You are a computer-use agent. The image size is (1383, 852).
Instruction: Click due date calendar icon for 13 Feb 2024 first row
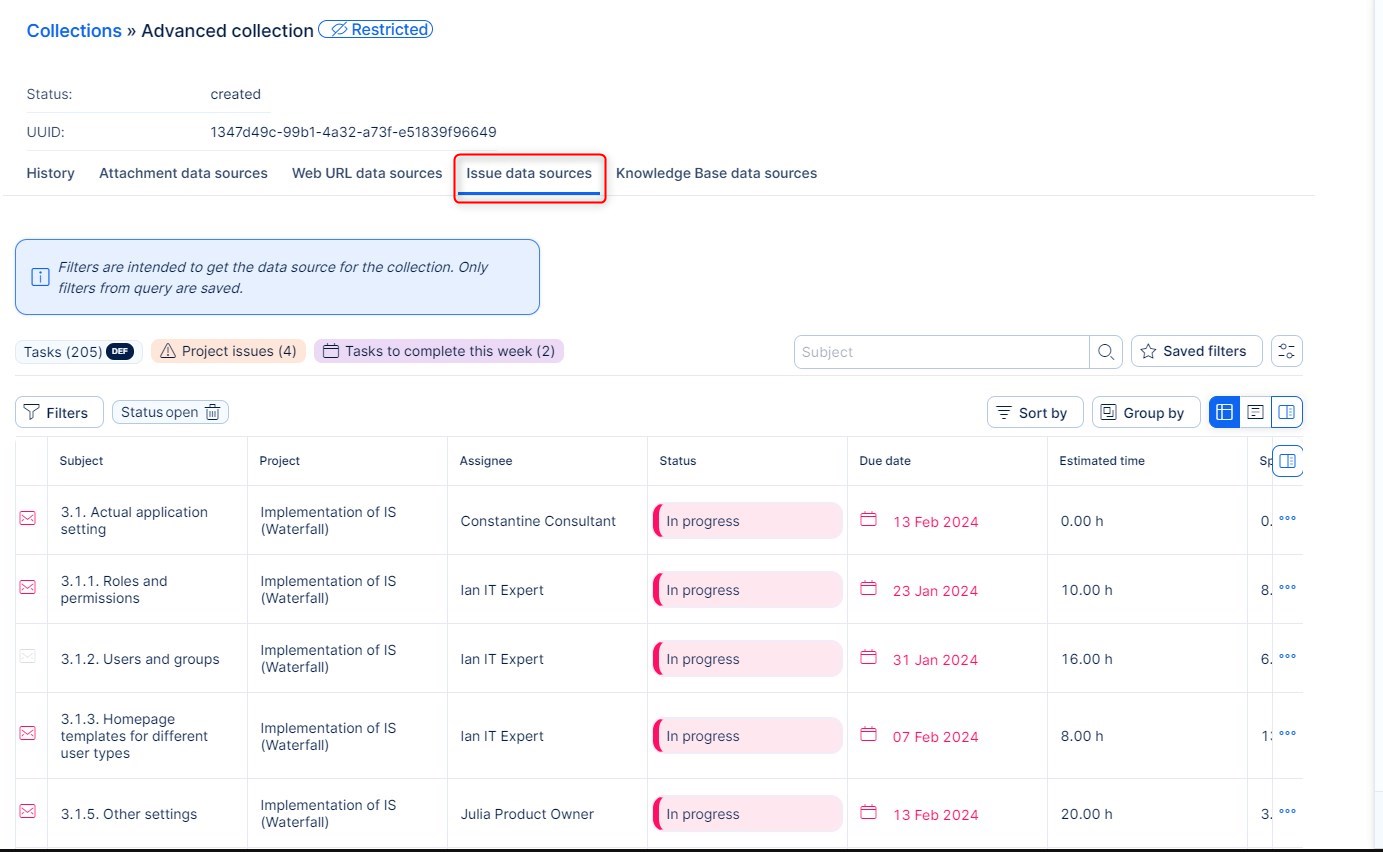tap(869, 520)
